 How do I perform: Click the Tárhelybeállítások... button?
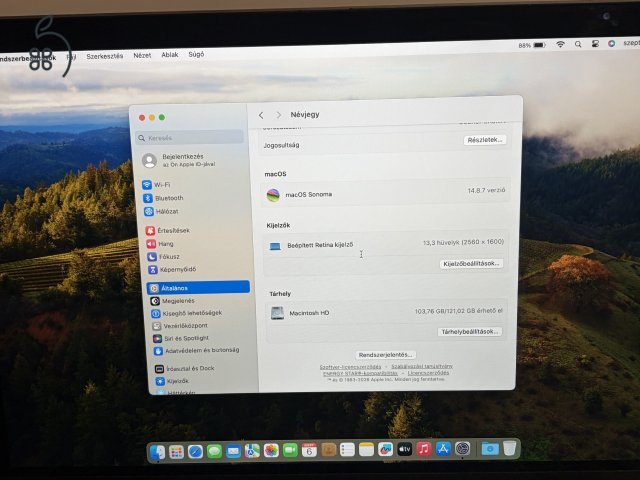click(x=470, y=332)
